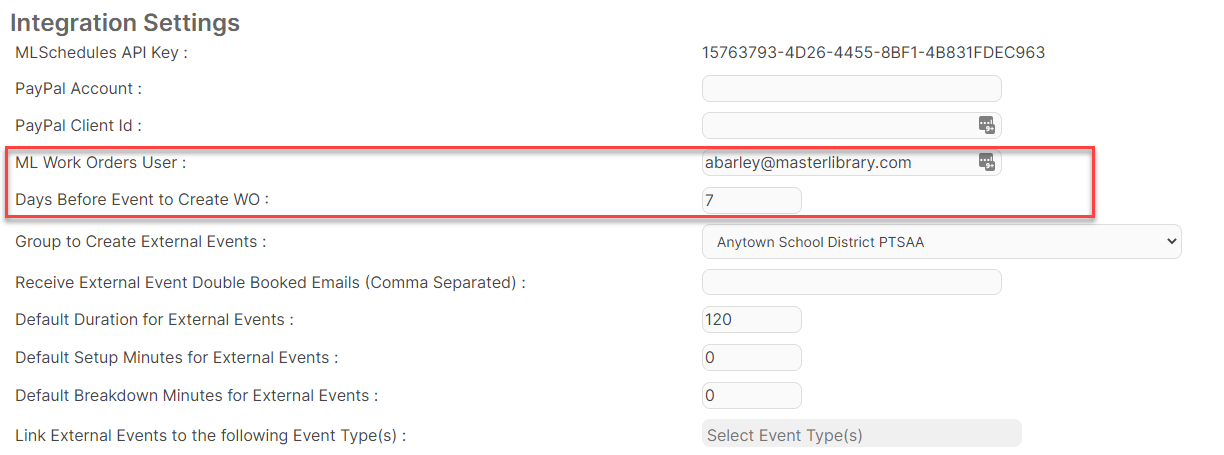1224x455 pixels.
Task: Click the Integration Settings heading
Action: click(x=125, y=21)
